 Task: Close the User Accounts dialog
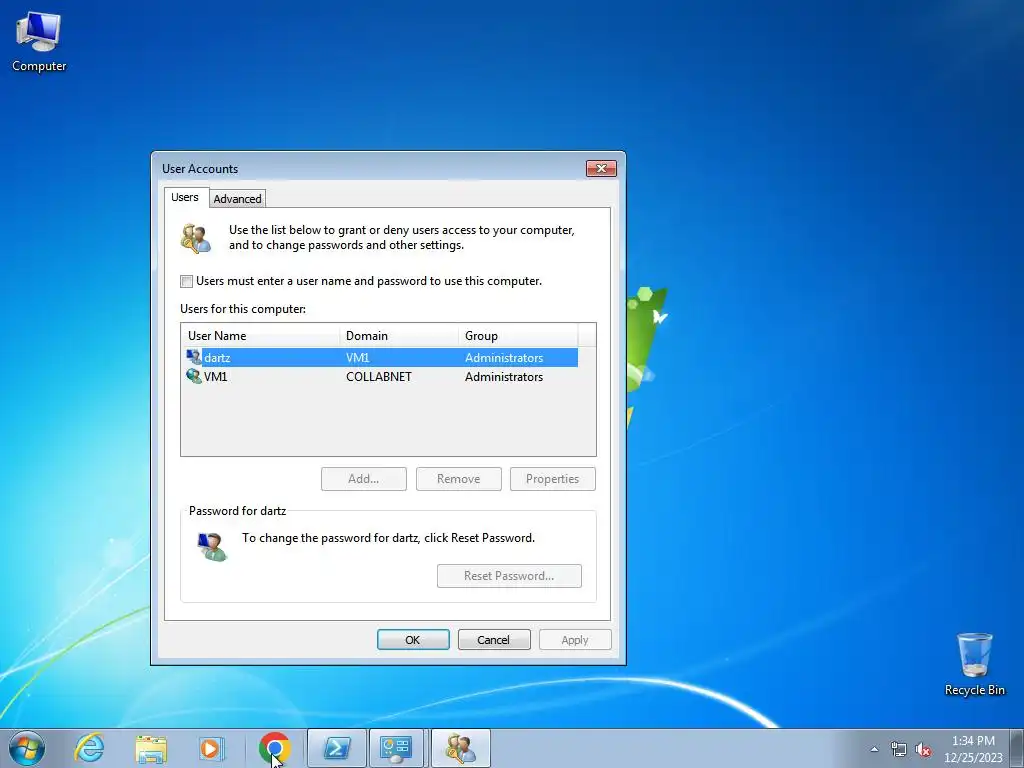(601, 168)
